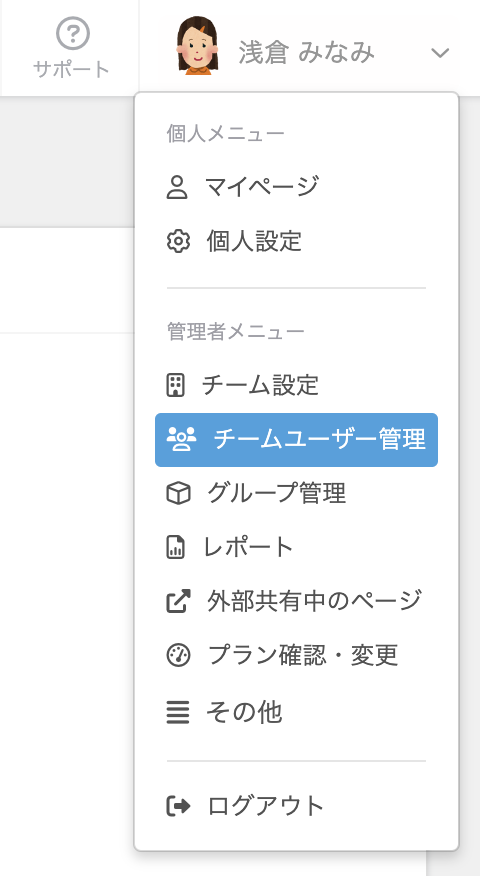Image resolution: width=480 pixels, height=876 pixels.
Task: Click the gauge icon beside プラン確認・変更
Action: pos(178,655)
